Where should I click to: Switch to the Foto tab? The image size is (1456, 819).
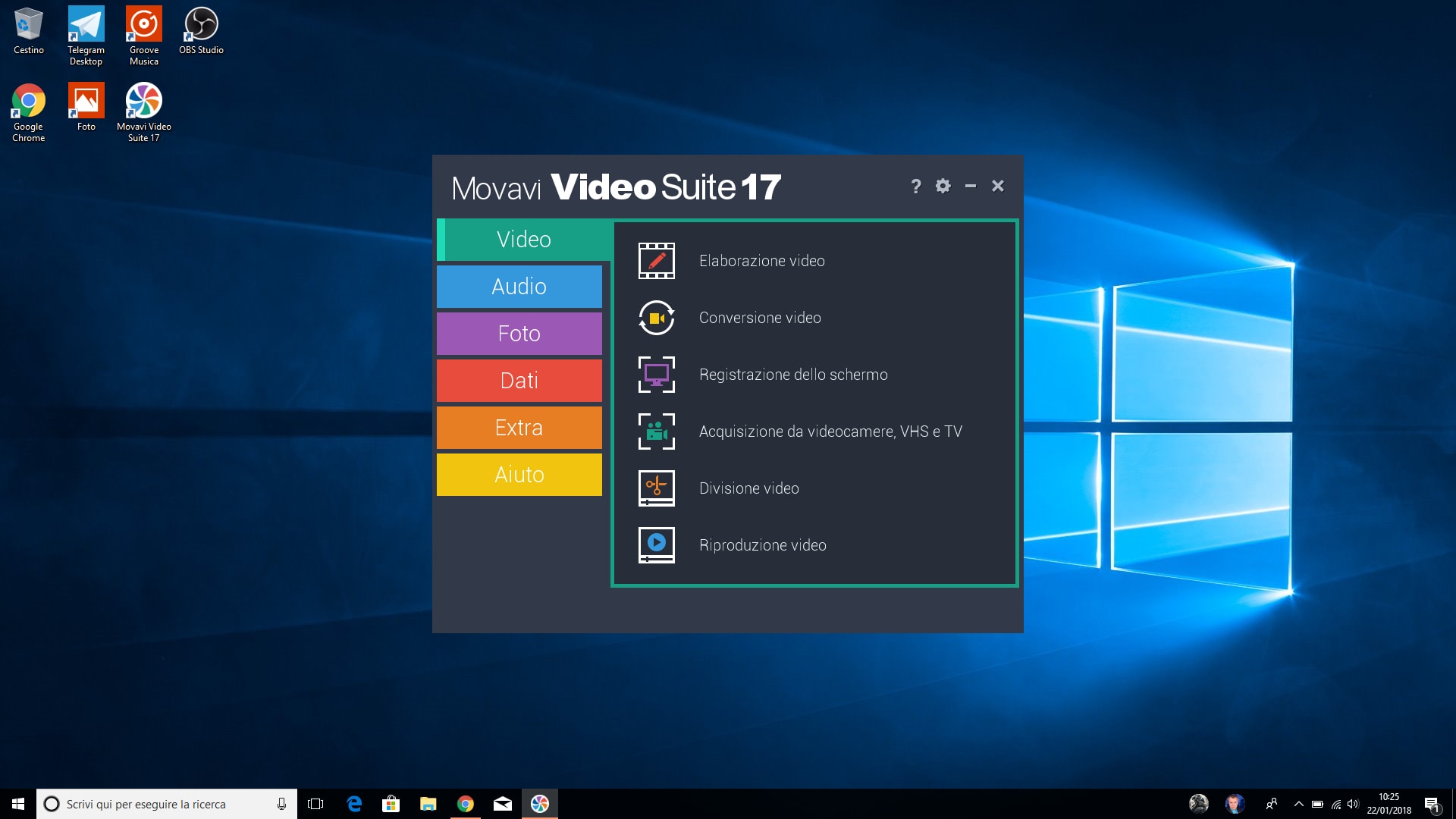point(519,334)
